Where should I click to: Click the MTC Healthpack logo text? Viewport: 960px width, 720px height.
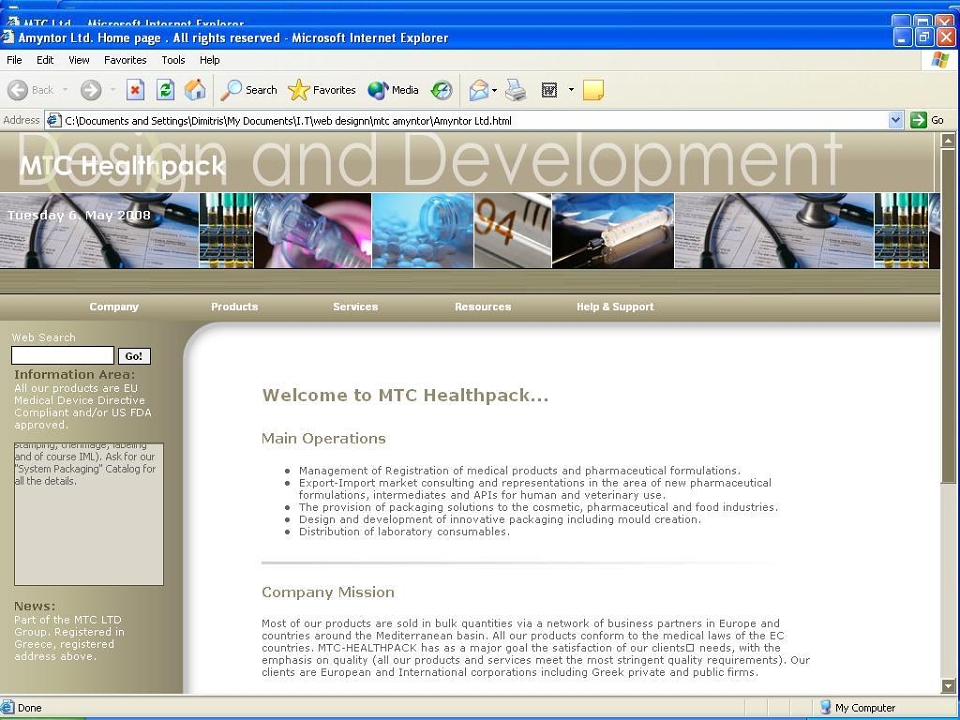[x=122, y=166]
